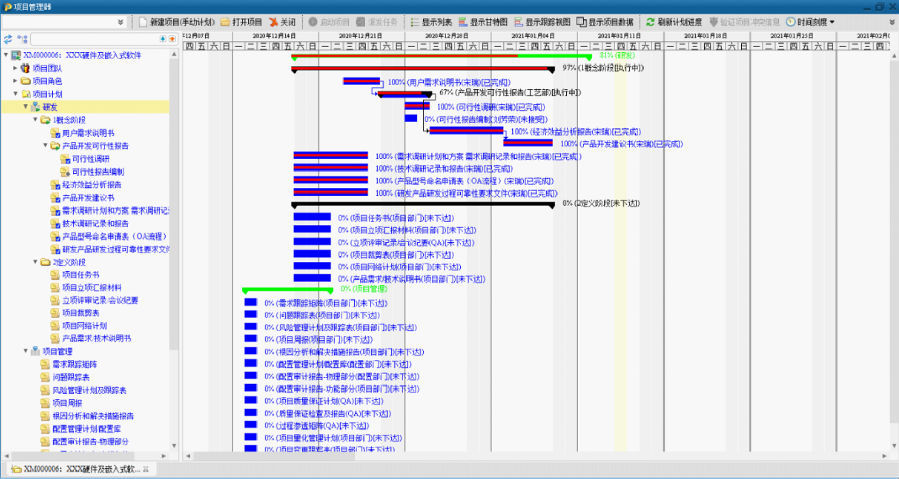
Task: Select 可行性报告编制 tree item
Action: (98, 172)
